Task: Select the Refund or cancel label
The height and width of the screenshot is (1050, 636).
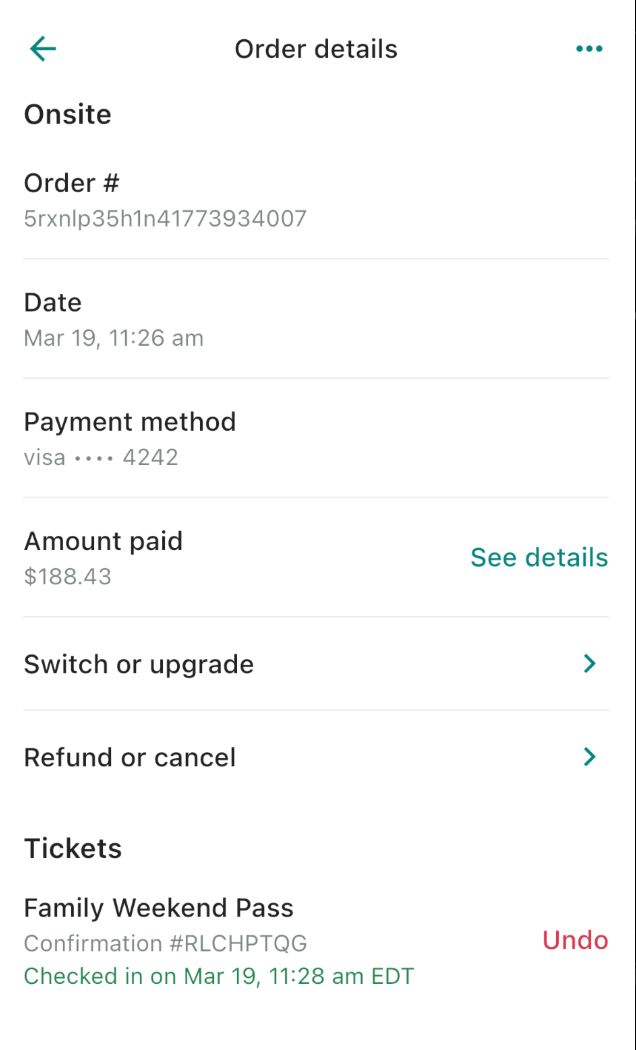Action: pos(130,757)
